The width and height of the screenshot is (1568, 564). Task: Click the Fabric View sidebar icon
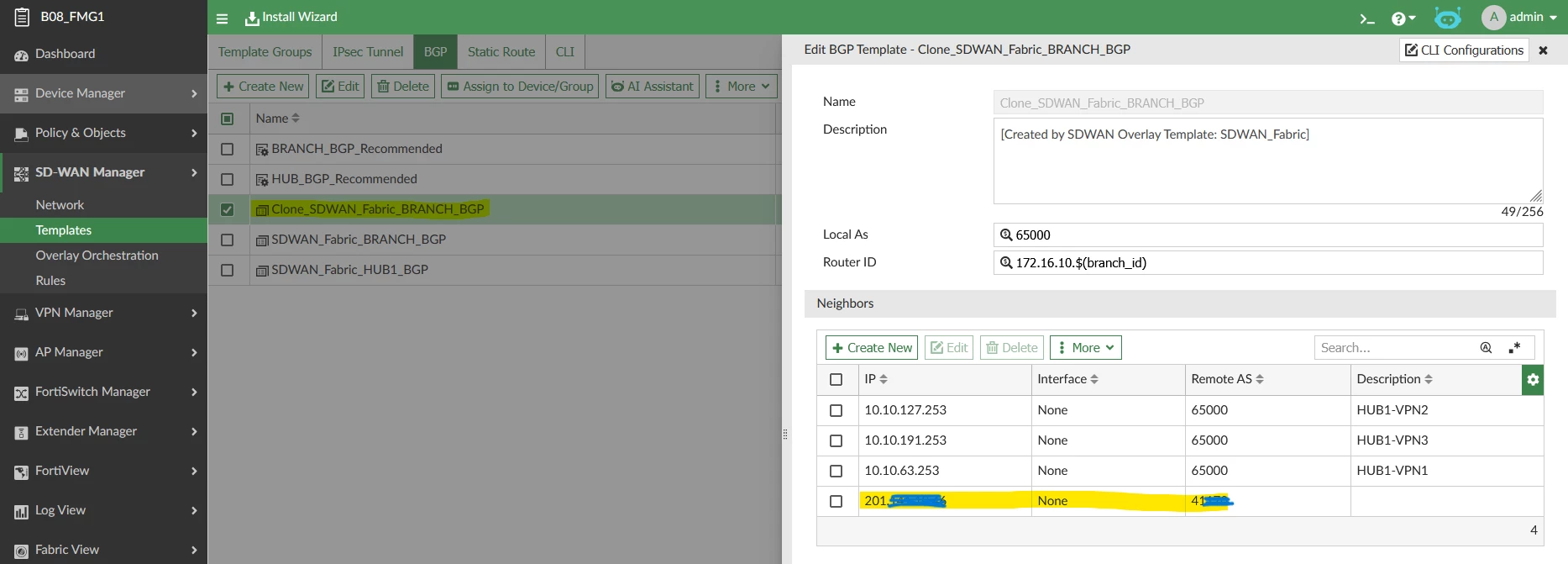click(21, 551)
